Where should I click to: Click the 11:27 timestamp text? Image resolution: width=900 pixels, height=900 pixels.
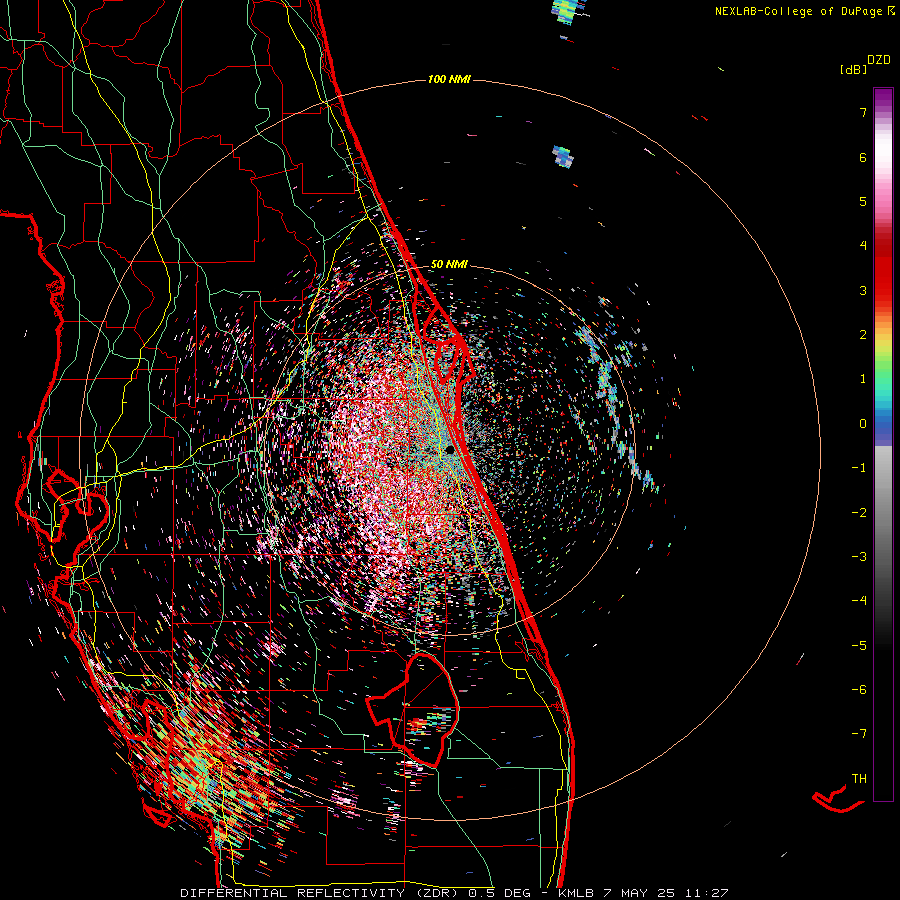point(707,893)
